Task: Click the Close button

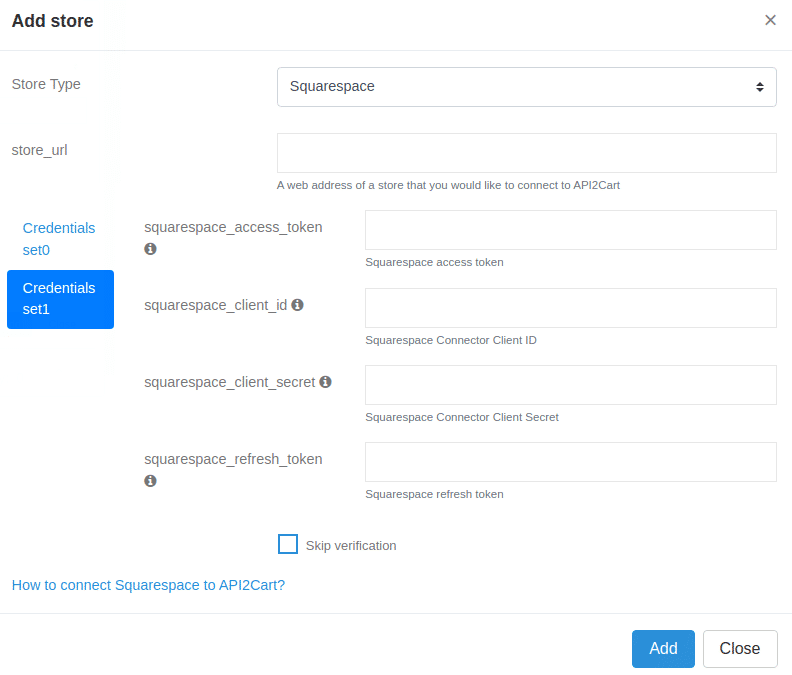Action: point(739,649)
